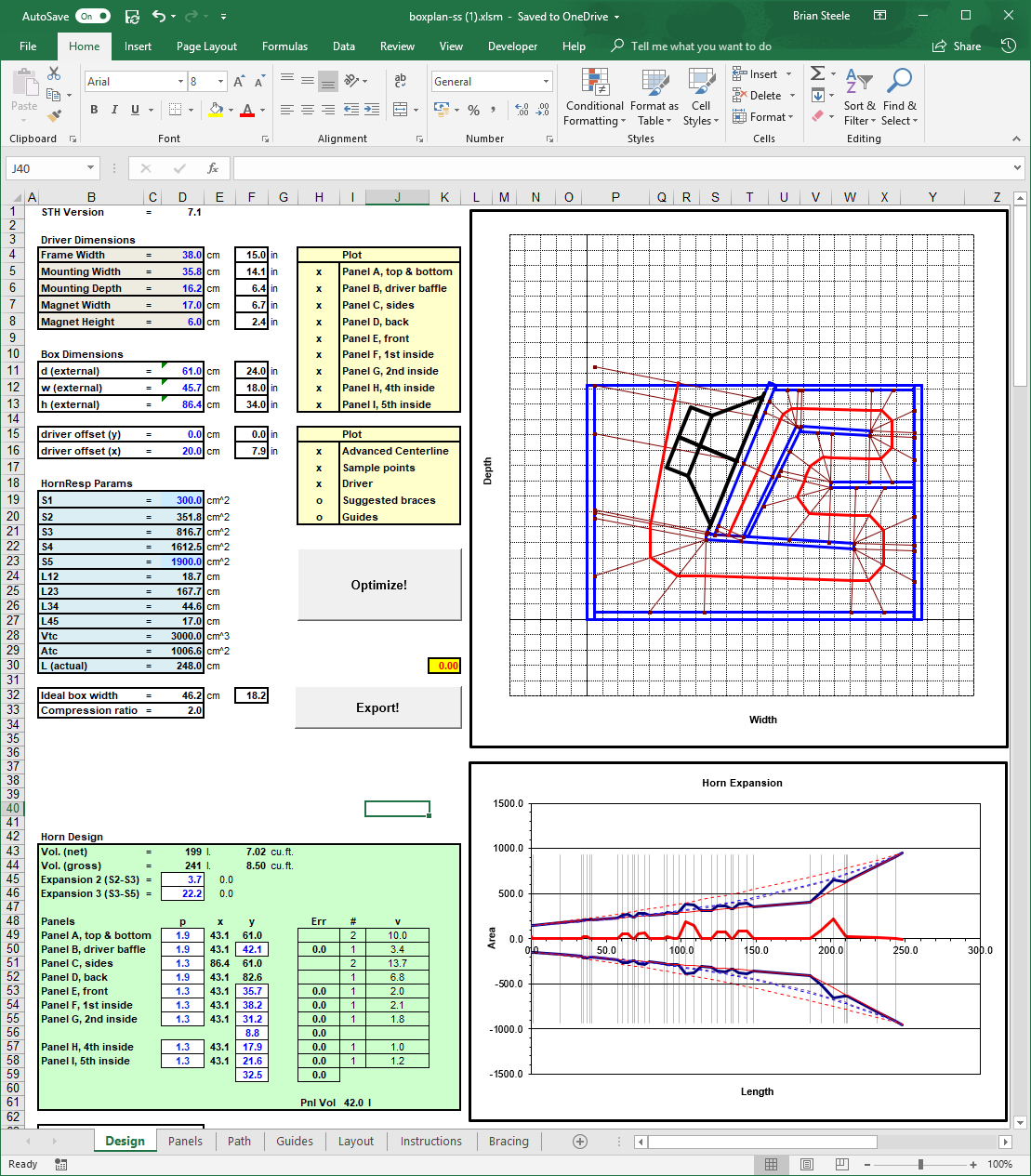Click the Undo arrow icon
Image resolution: width=1031 pixels, height=1176 pixels.
point(158,16)
